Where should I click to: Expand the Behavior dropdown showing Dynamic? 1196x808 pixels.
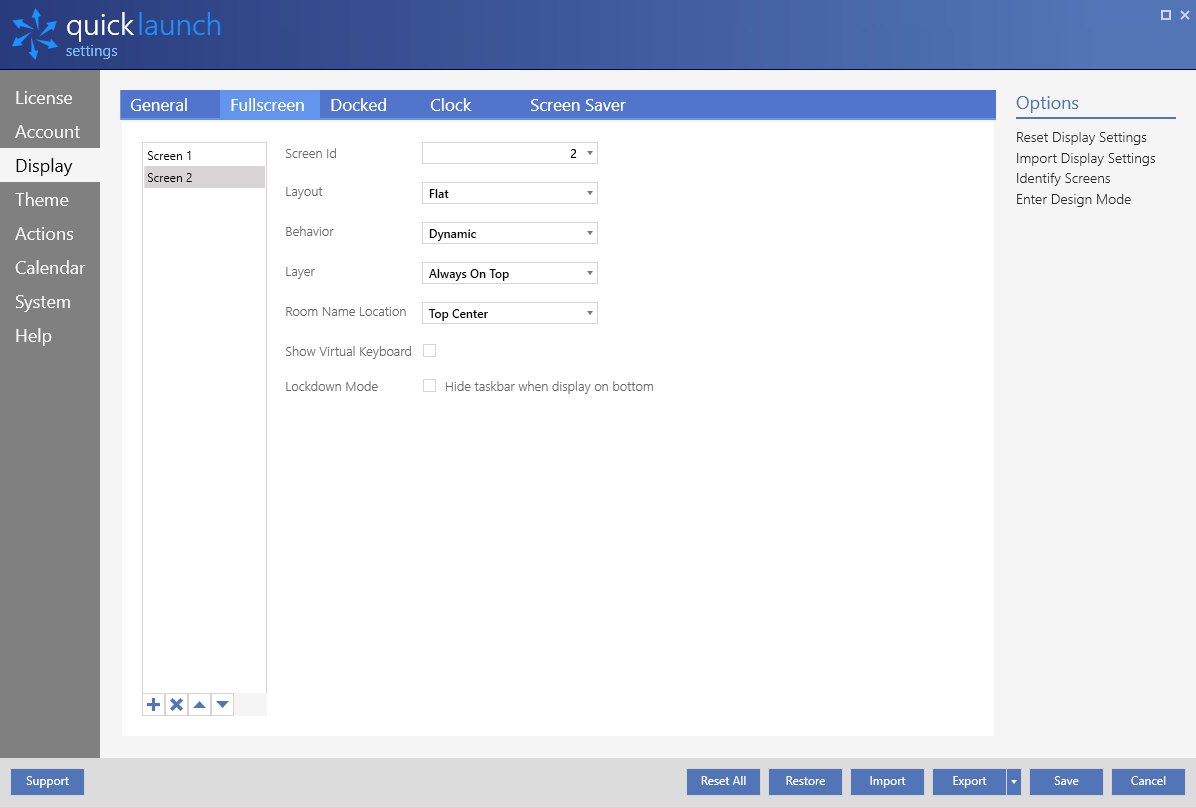(510, 233)
